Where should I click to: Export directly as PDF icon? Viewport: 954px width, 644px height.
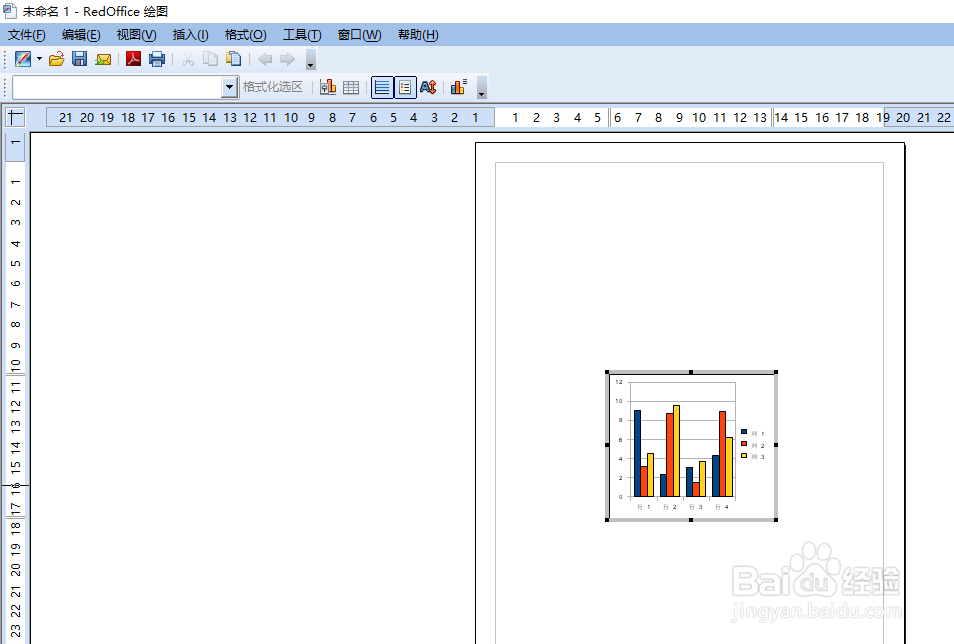133,59
